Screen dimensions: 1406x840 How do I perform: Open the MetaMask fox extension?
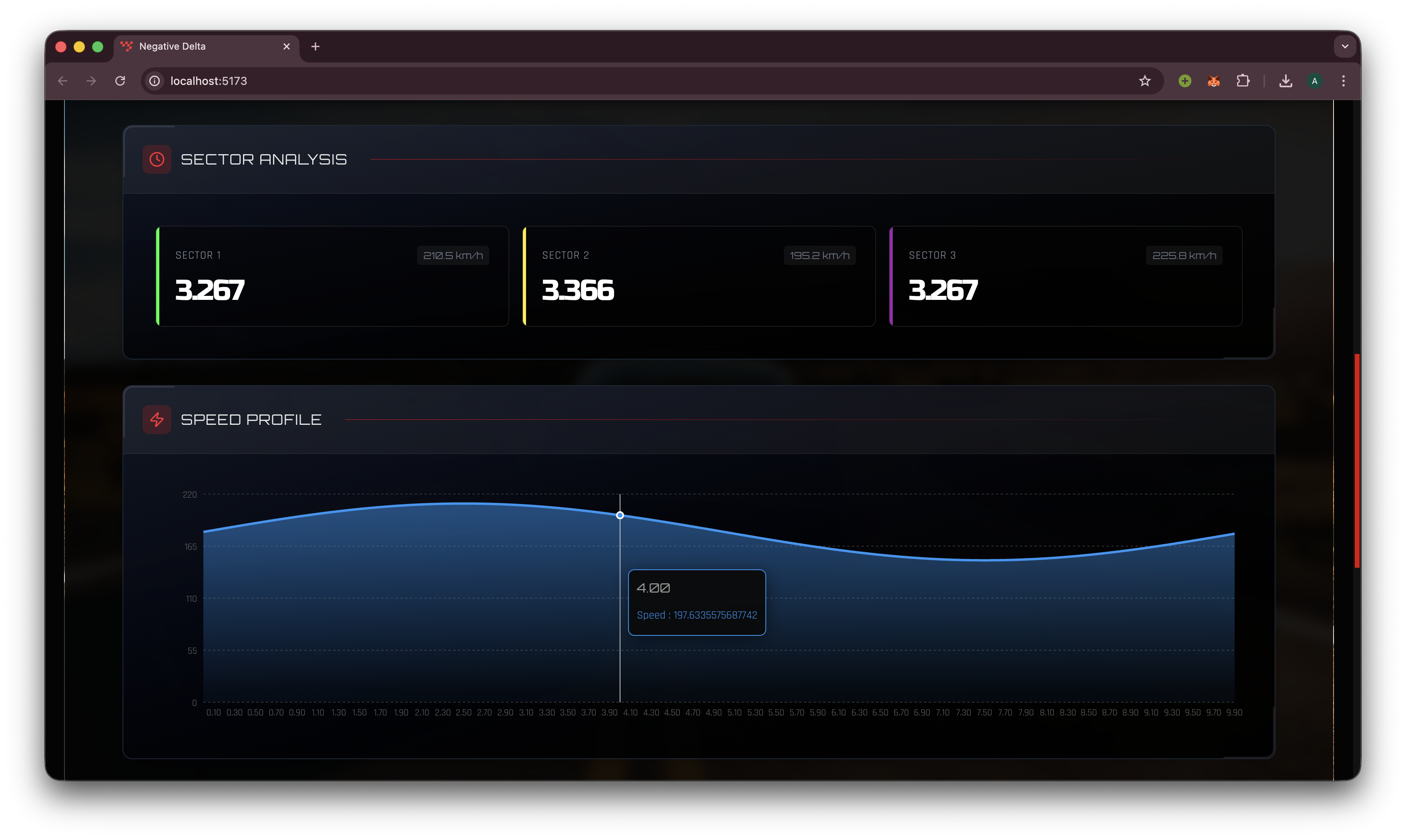(1213, 81)
